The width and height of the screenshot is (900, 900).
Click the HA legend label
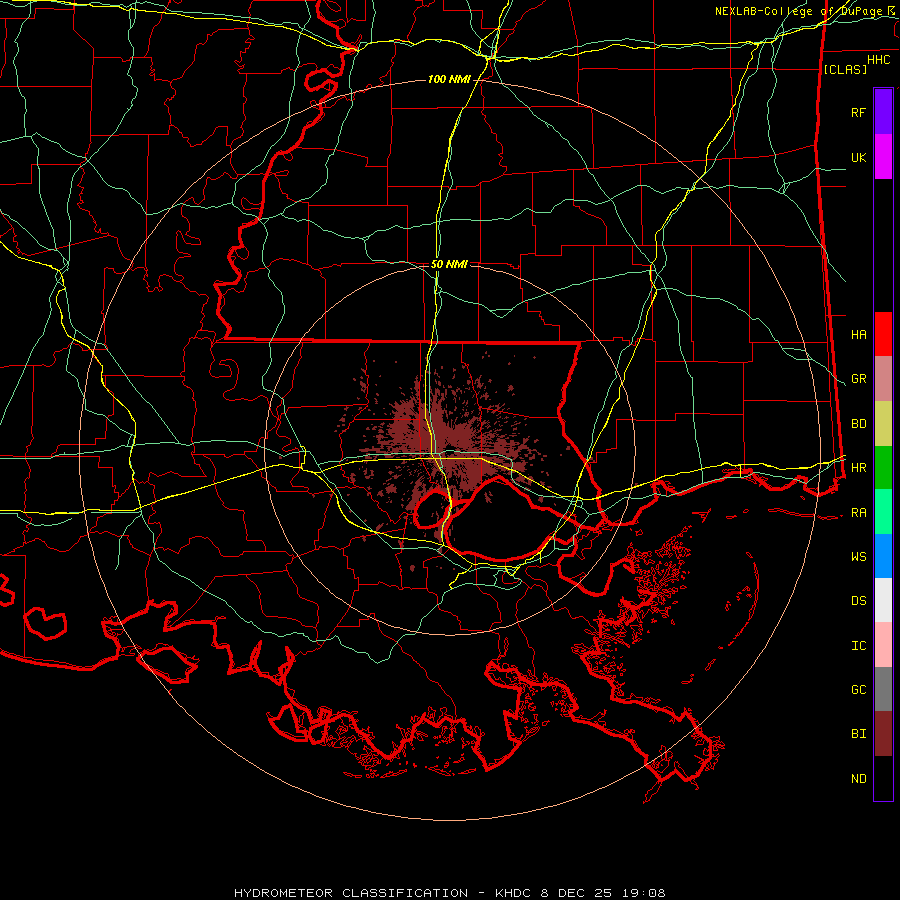858,334
